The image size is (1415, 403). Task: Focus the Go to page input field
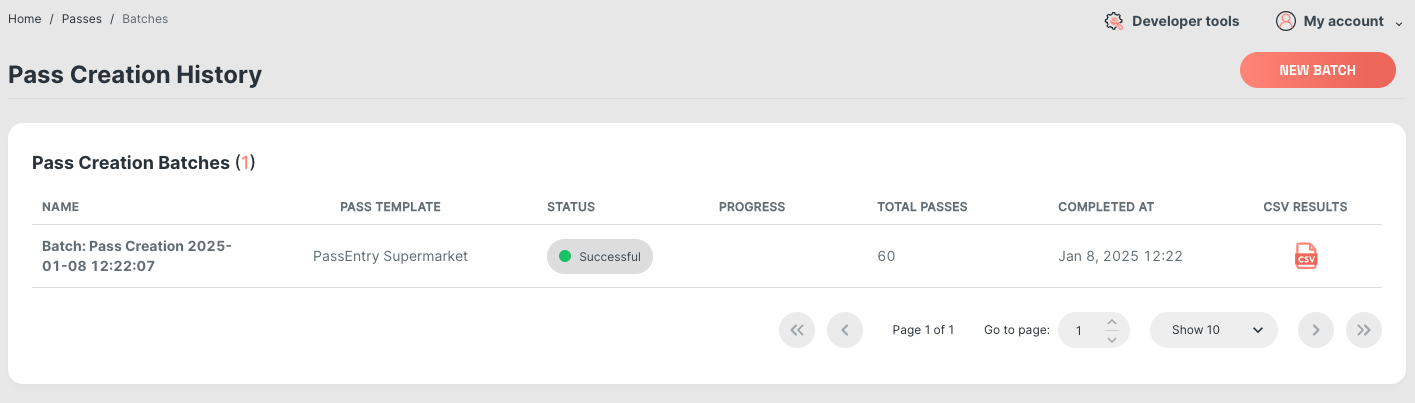[x=1082, y=330]
